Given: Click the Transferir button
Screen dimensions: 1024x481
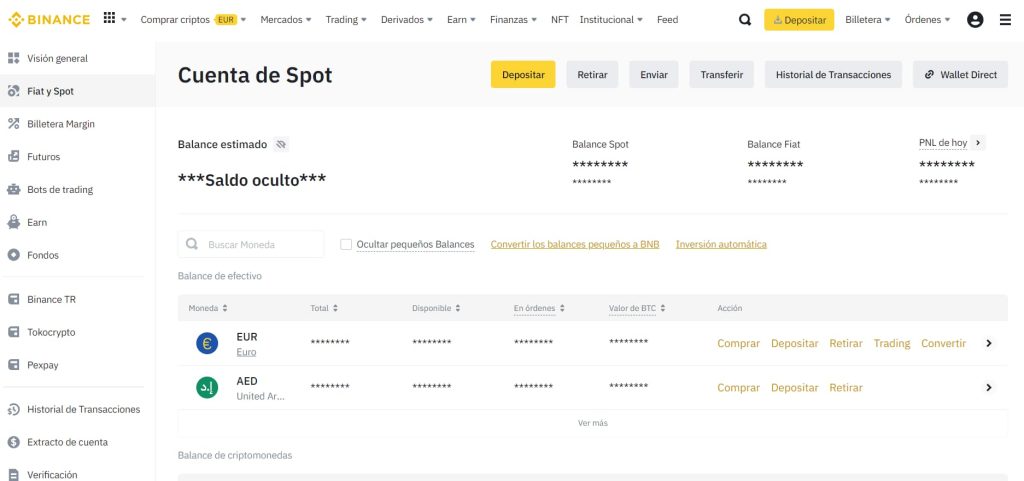Looking at the screenshot, I should [722, 74].
